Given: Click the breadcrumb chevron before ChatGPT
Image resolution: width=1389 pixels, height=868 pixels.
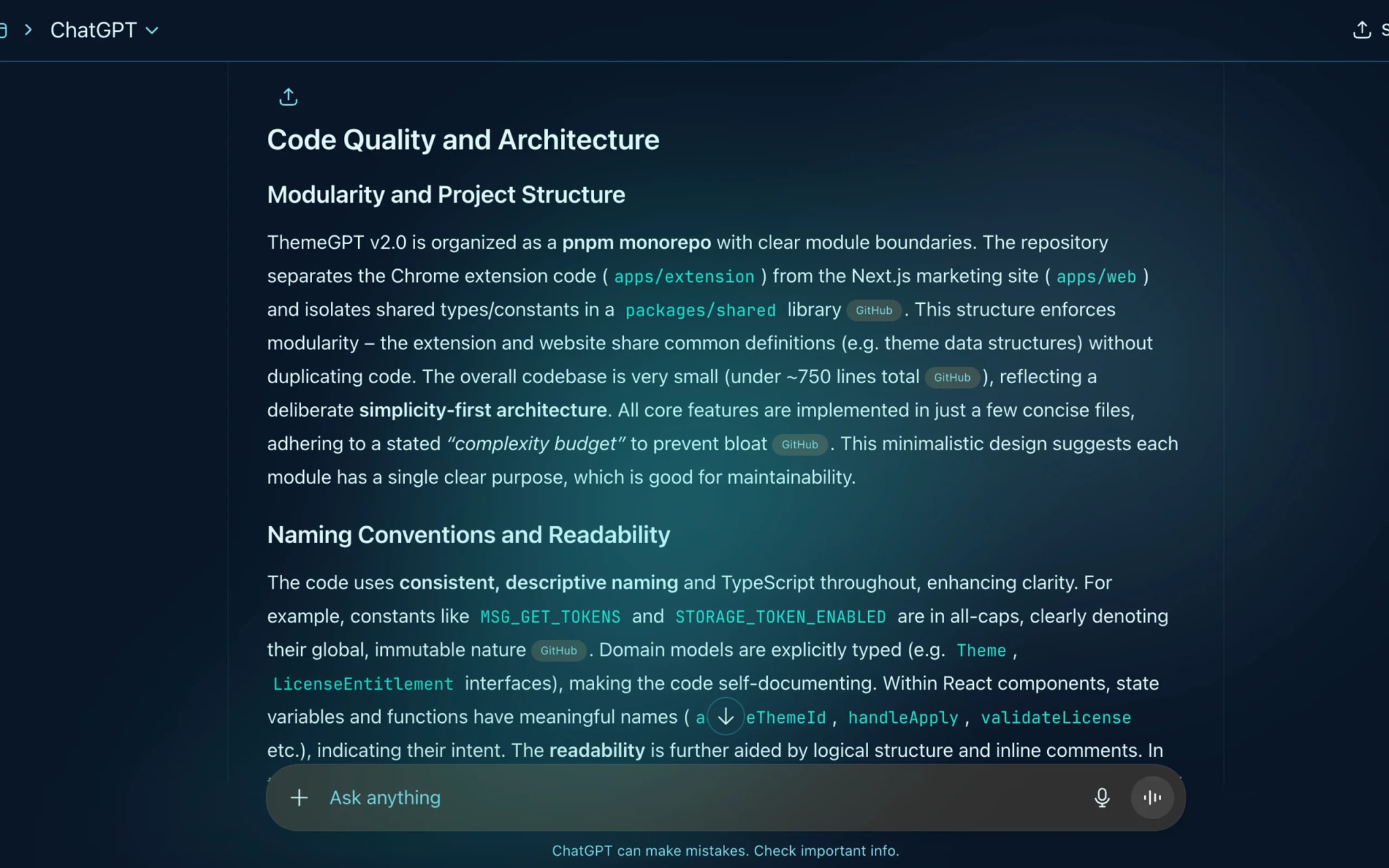Looking at the screenshot, I should [28, 30].
